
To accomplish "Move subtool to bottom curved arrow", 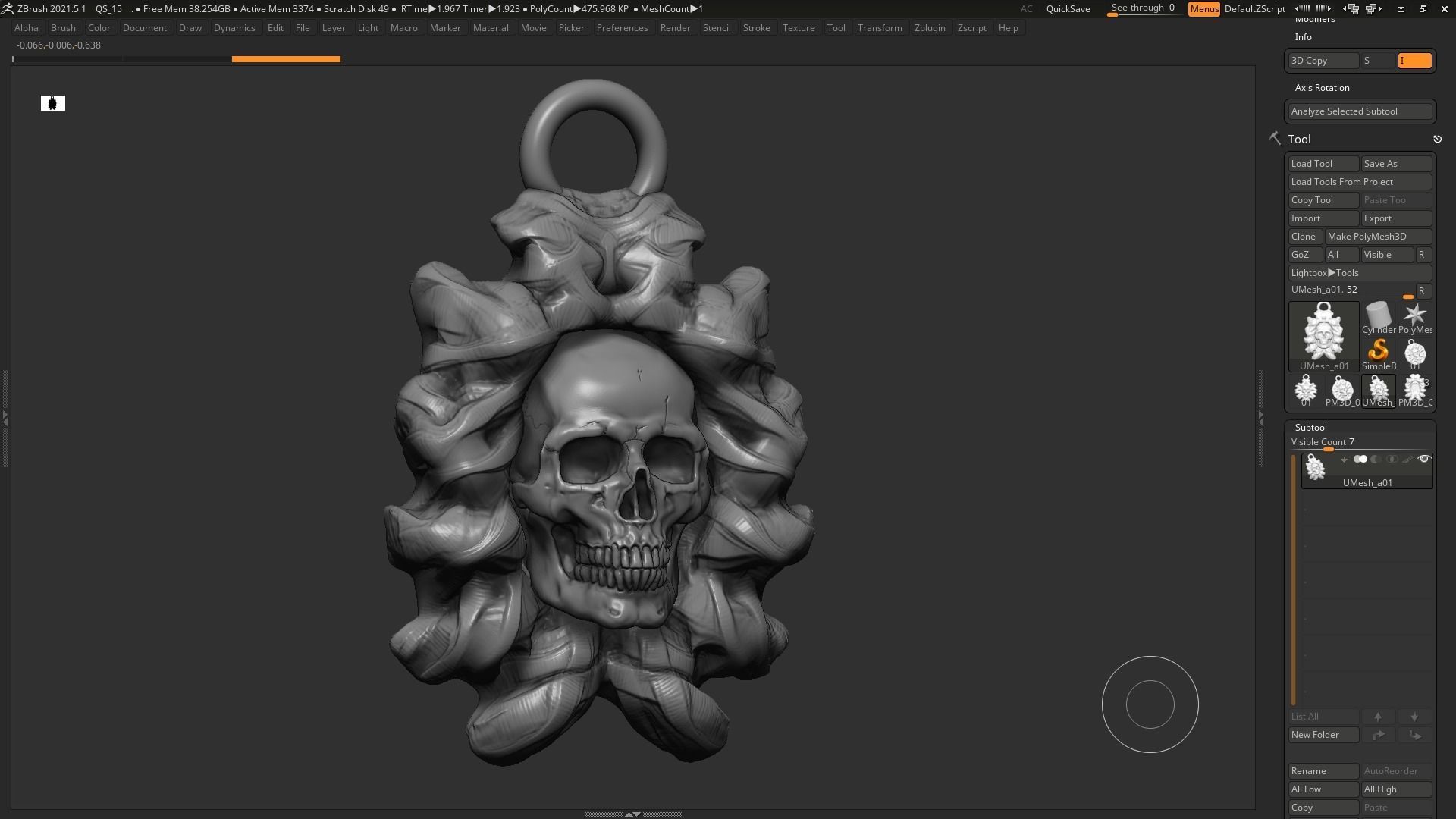I will pyautogui.click(x=1414, y=735).
